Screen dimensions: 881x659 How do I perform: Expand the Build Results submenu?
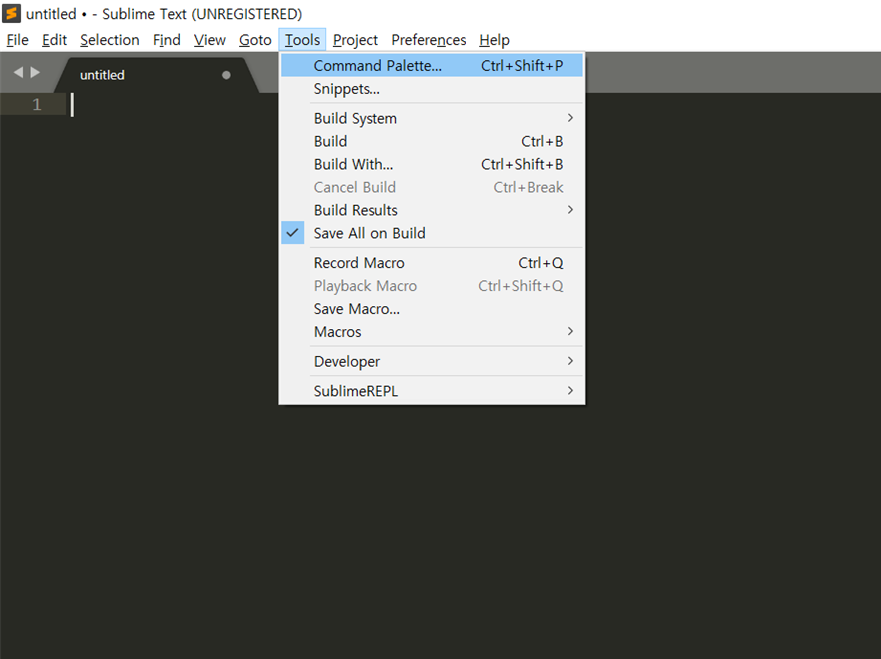pos(432,210)
